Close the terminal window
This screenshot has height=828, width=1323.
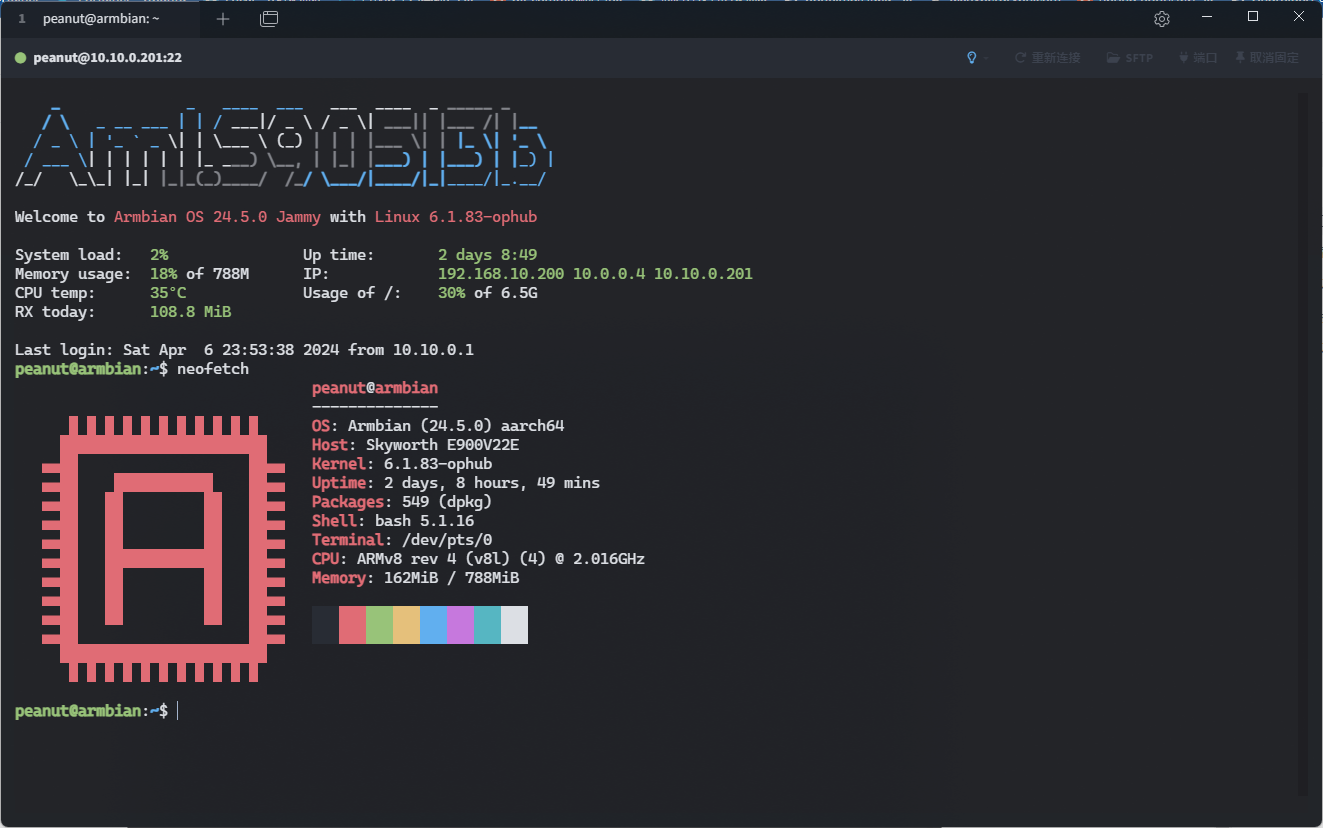point(1299,17)
